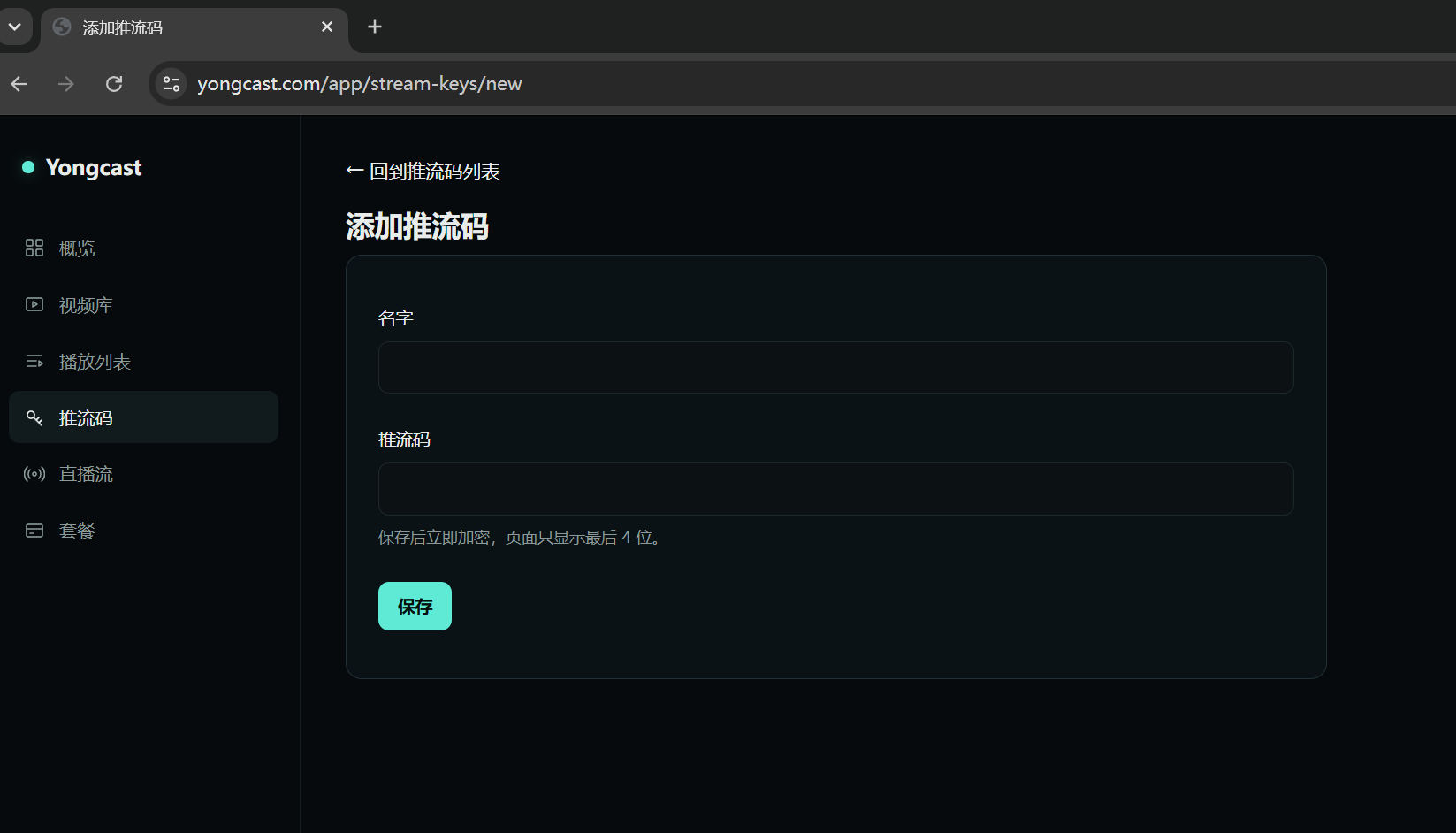Viewport: 1456px width, 833px height.
Task: Click the 直播流 broadcast icon
Action: coord(34,474)
